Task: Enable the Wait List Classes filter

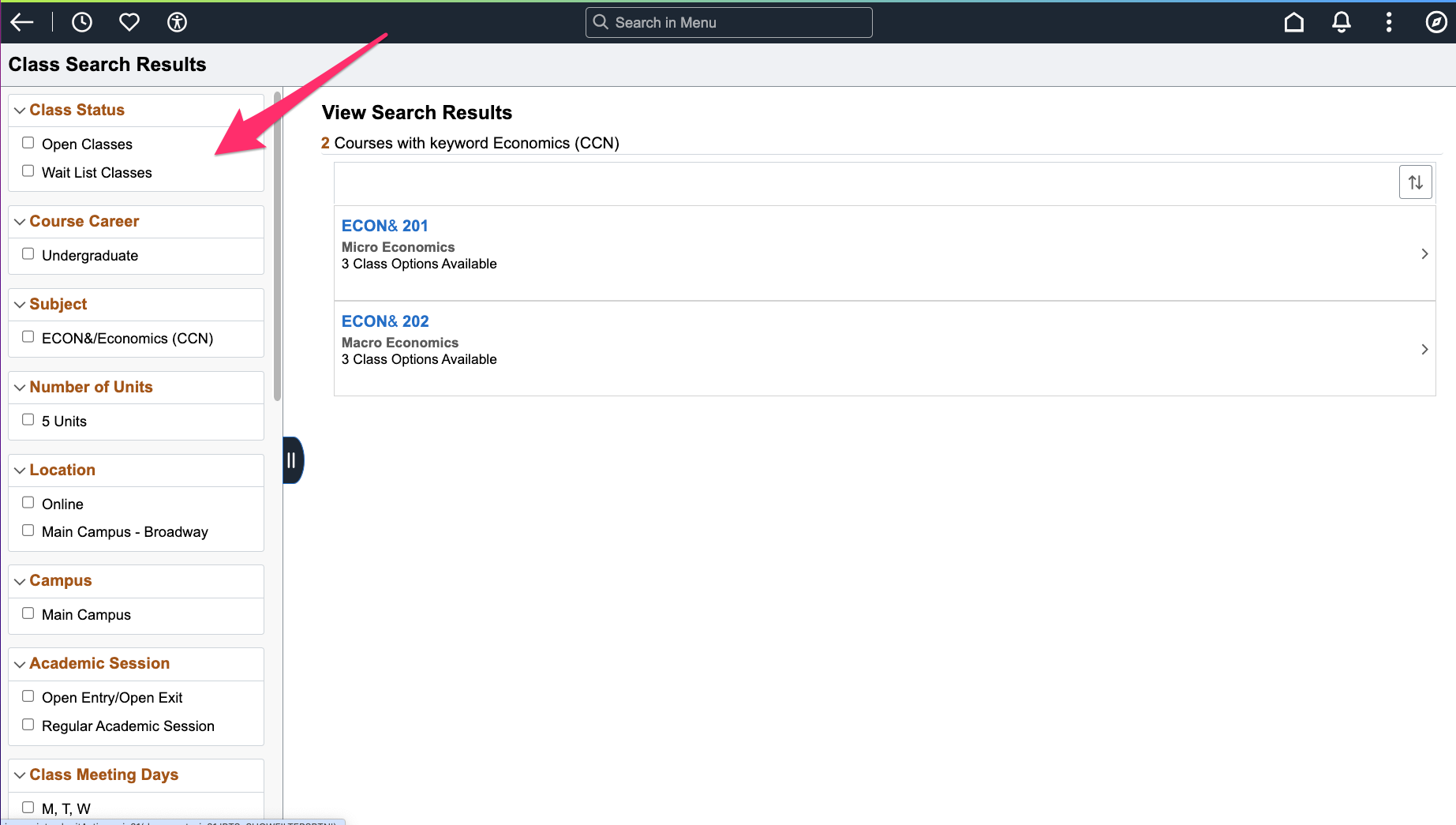Action: coord(28,170)
